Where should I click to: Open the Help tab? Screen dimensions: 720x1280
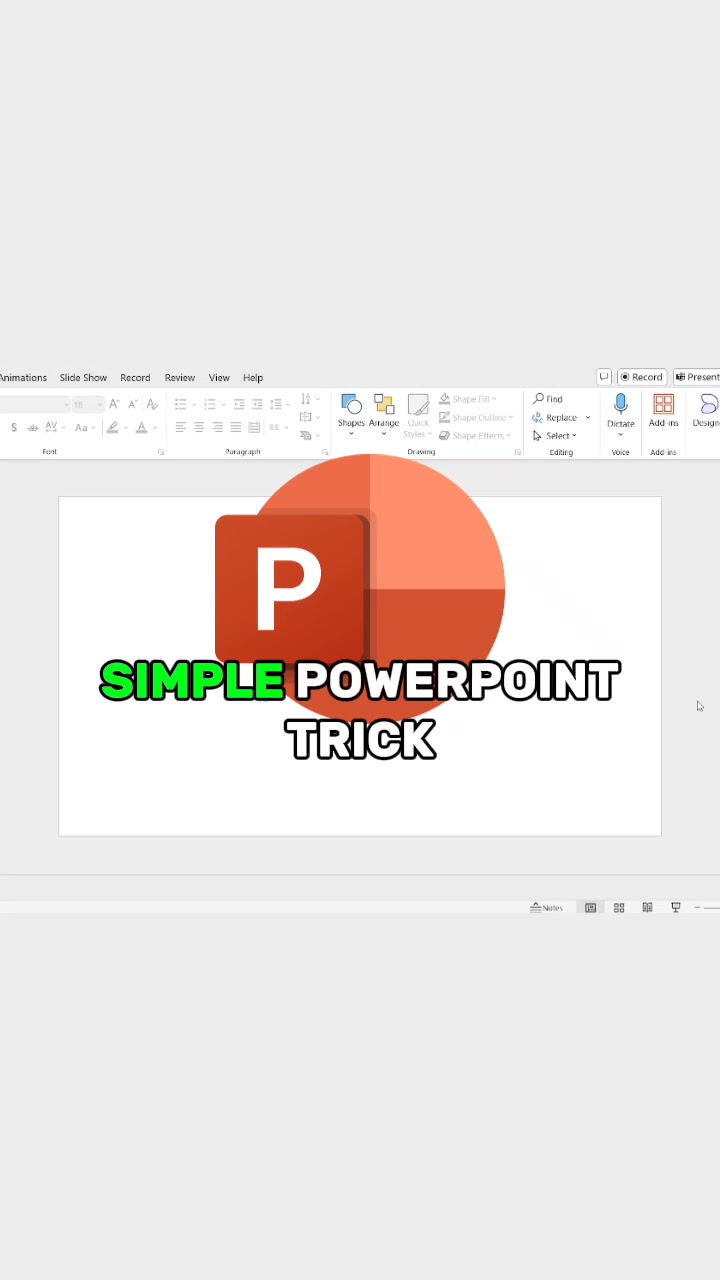point(253,378)
